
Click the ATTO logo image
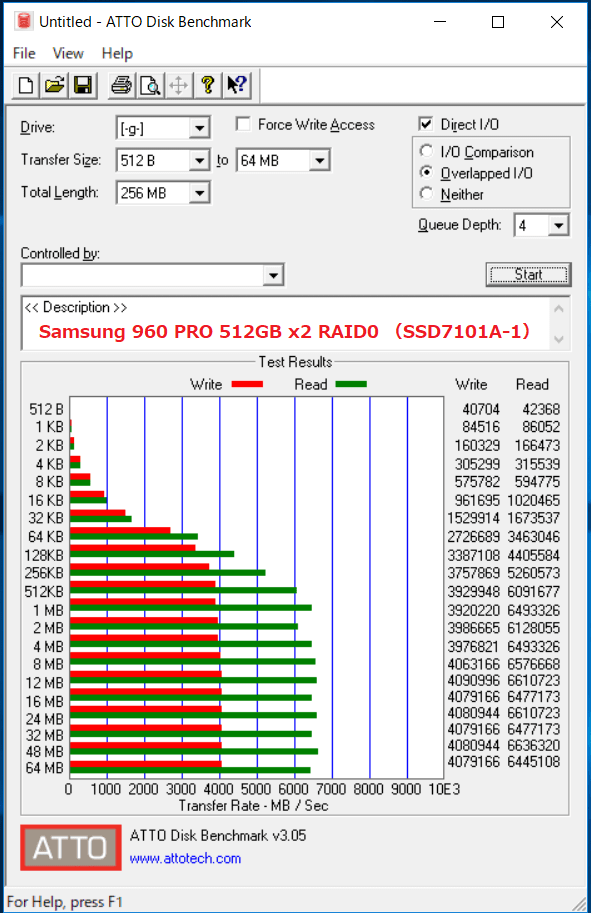[x=70, y=847]
